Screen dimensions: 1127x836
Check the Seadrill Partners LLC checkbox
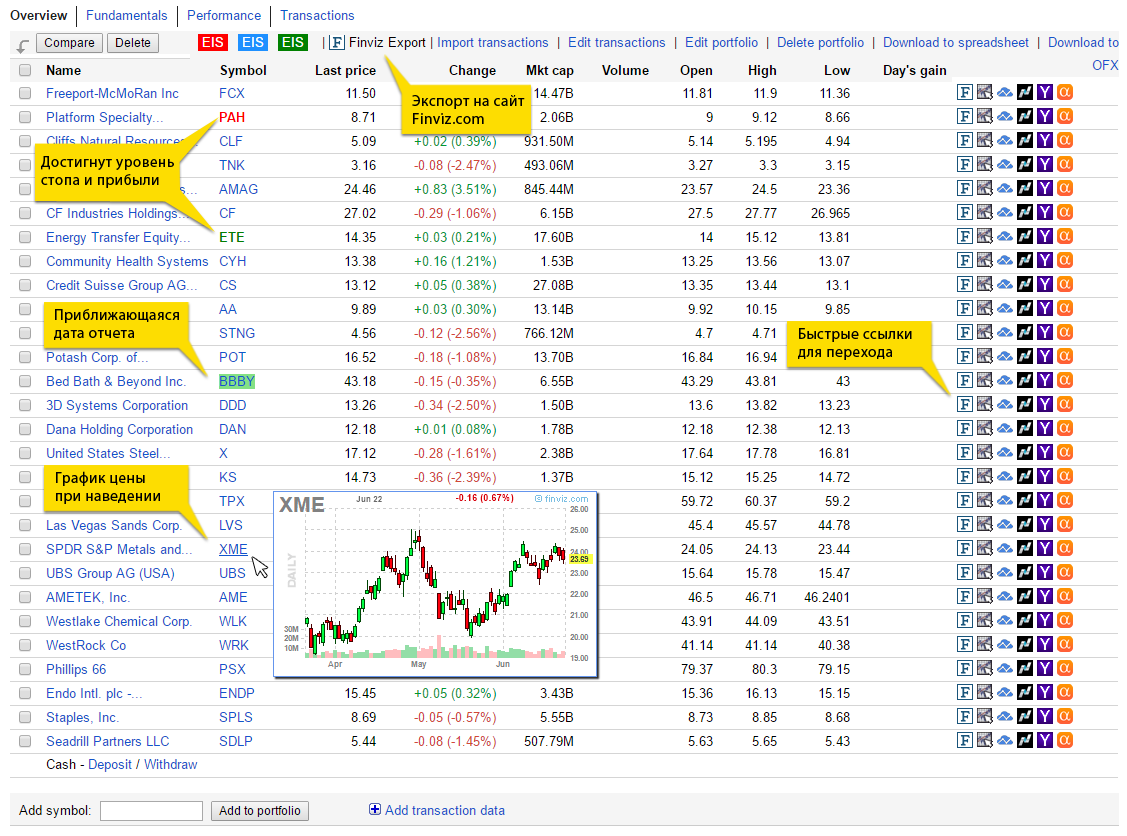coord(25,741)
